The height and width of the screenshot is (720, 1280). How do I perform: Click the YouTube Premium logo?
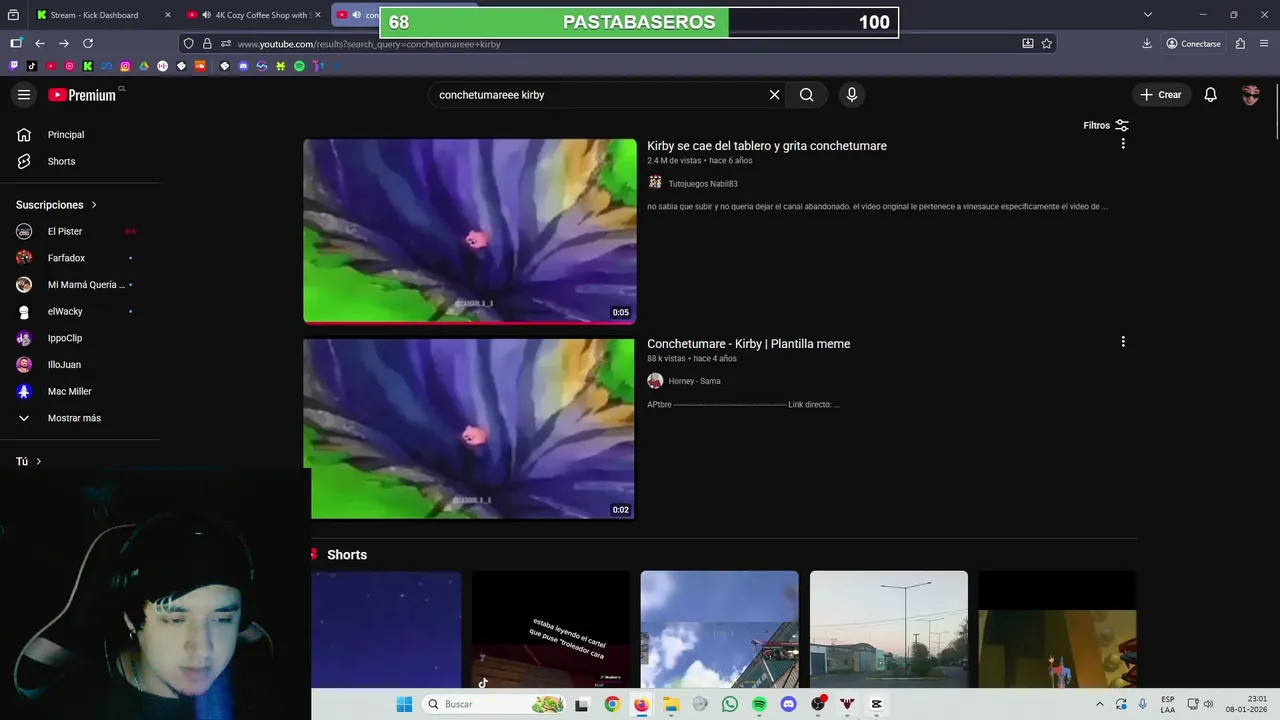click(x=83, y=95)
